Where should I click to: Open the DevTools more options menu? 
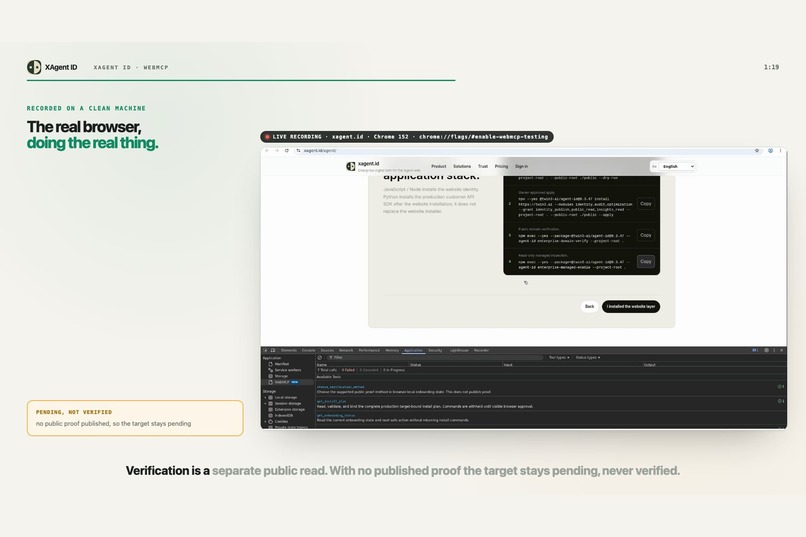point(774,350)
